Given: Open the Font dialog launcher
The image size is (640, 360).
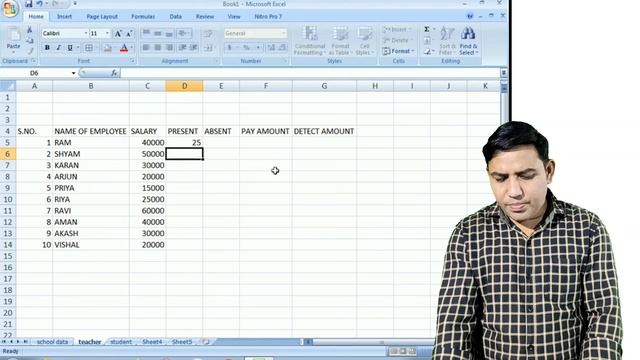Looking at the screenshot, I should coord(133,61).
